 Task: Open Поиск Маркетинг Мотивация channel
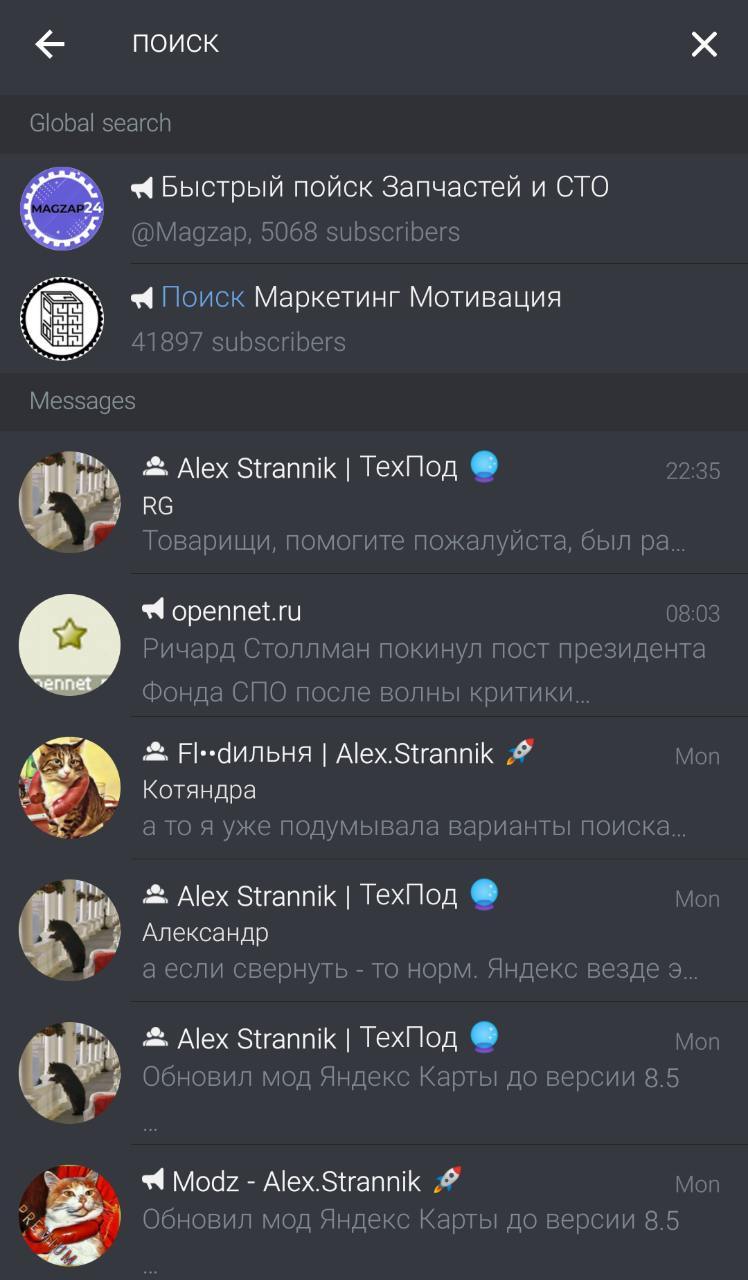pyautogui.click(x=374, y=318)
